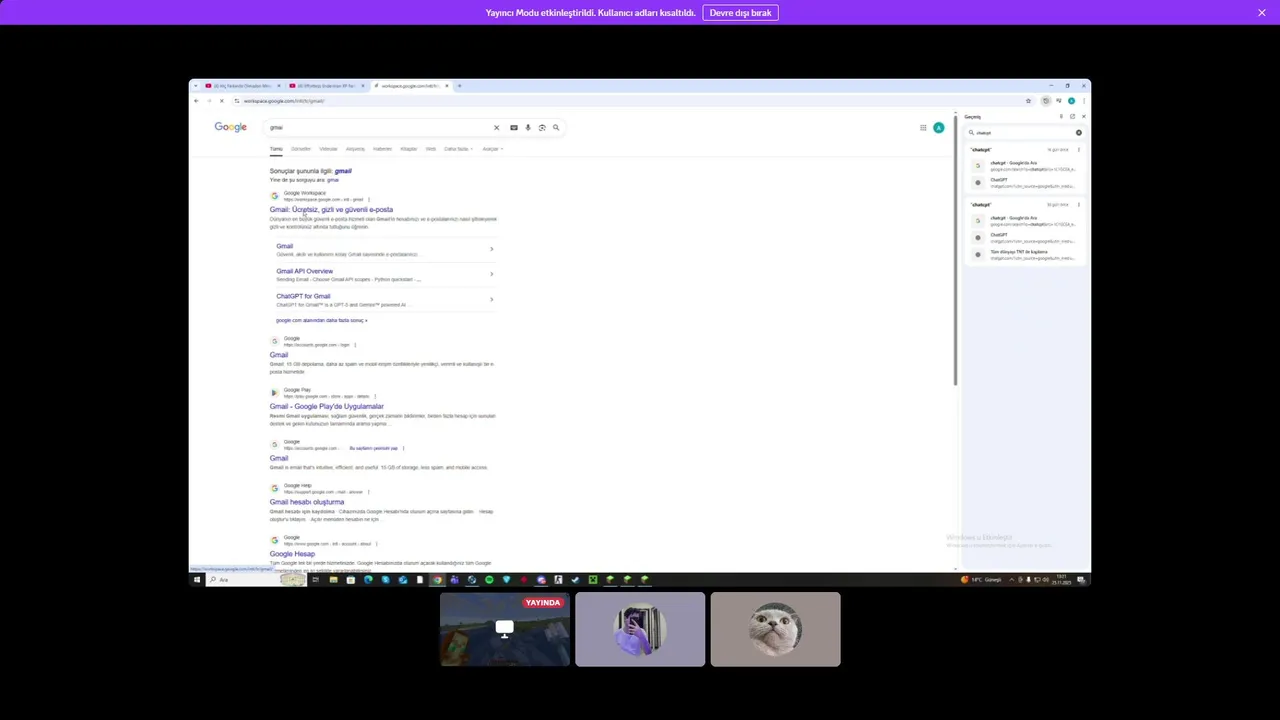Select the cat avatar participant tile
Image resolution: width=1280 pixels, height=720 pixels.
775,629
